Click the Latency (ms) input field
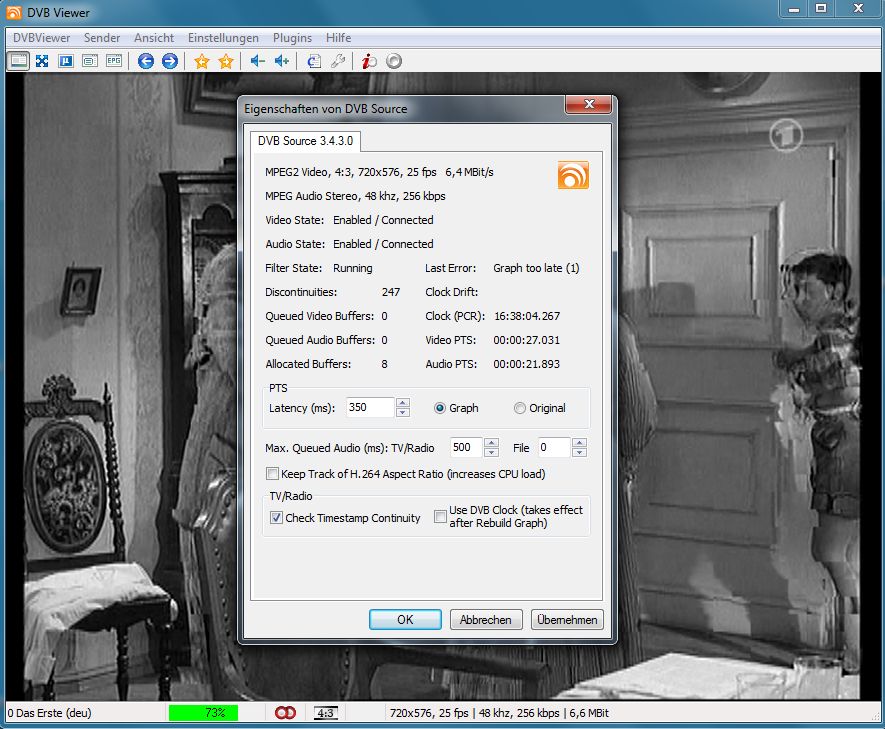Viewport: 885px width, 729px height. point(370,407)
